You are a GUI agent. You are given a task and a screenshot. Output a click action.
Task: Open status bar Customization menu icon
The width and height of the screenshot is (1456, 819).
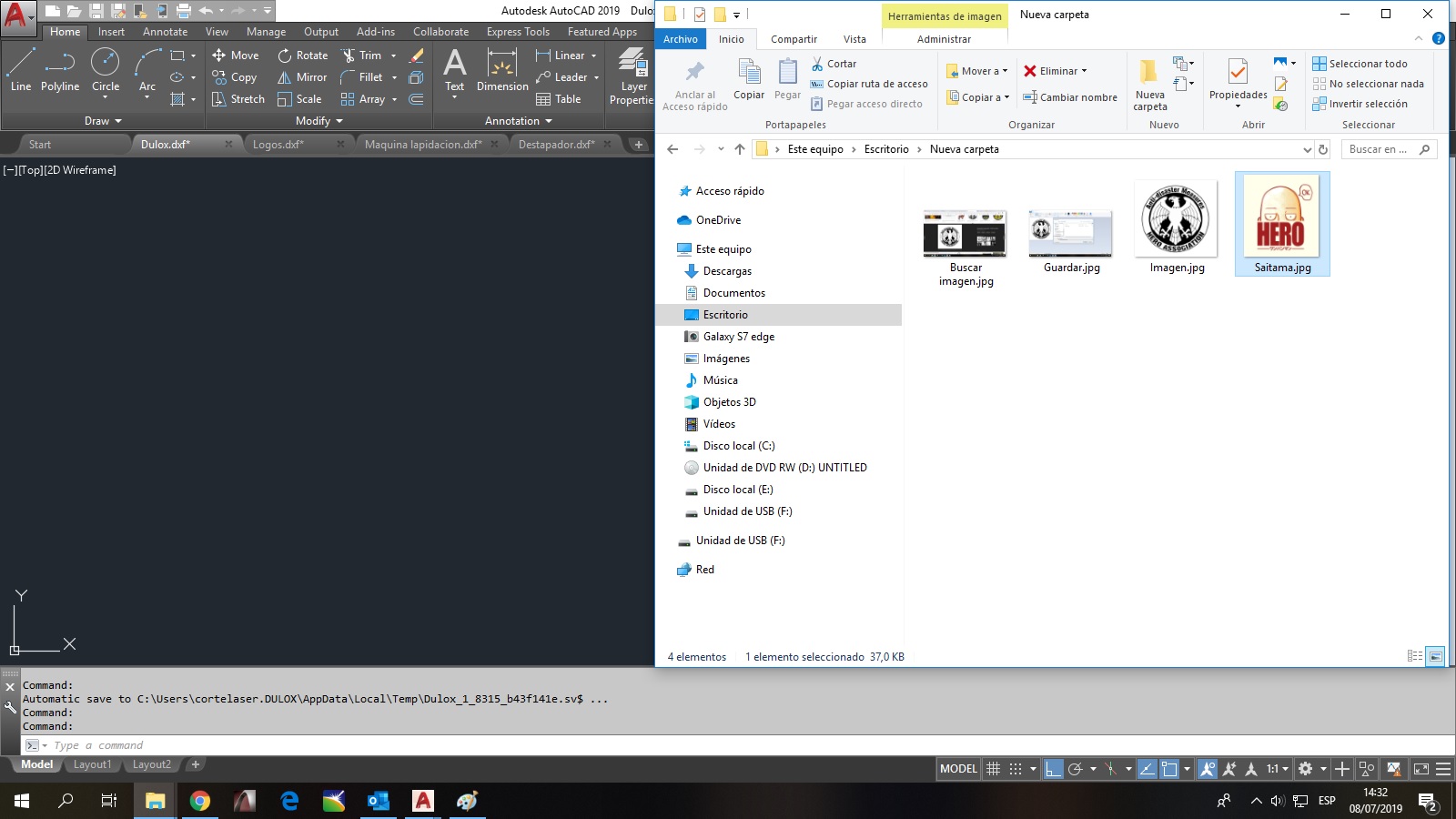pos(1443,769)
